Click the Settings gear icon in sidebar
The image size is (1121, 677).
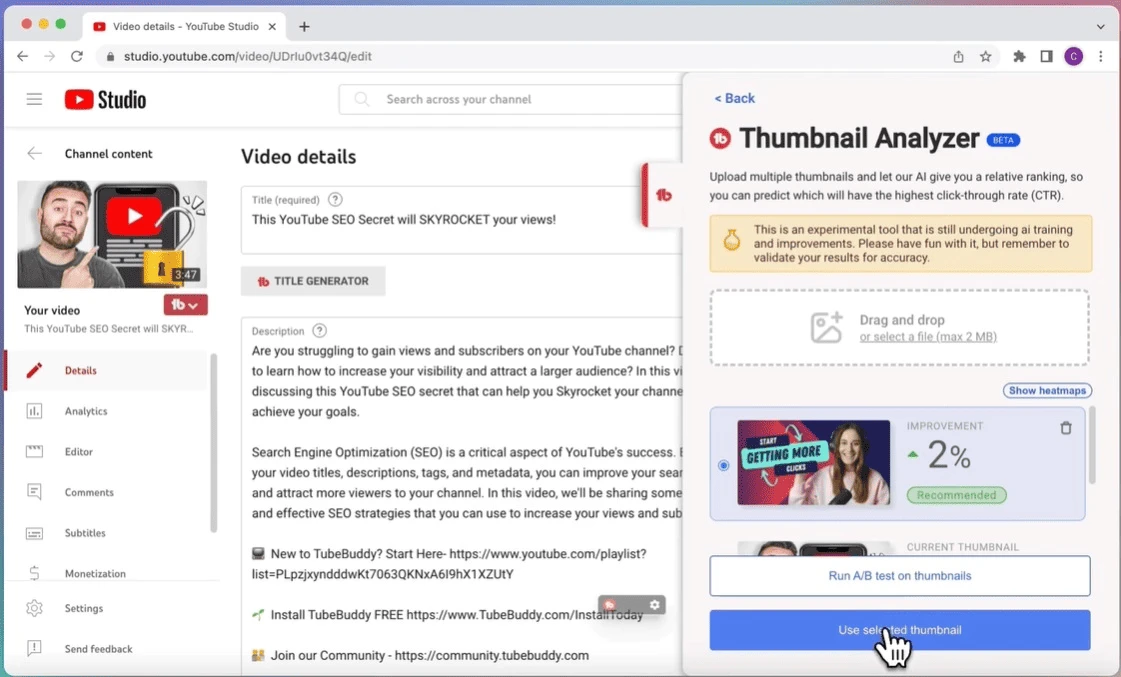point(34,608)
